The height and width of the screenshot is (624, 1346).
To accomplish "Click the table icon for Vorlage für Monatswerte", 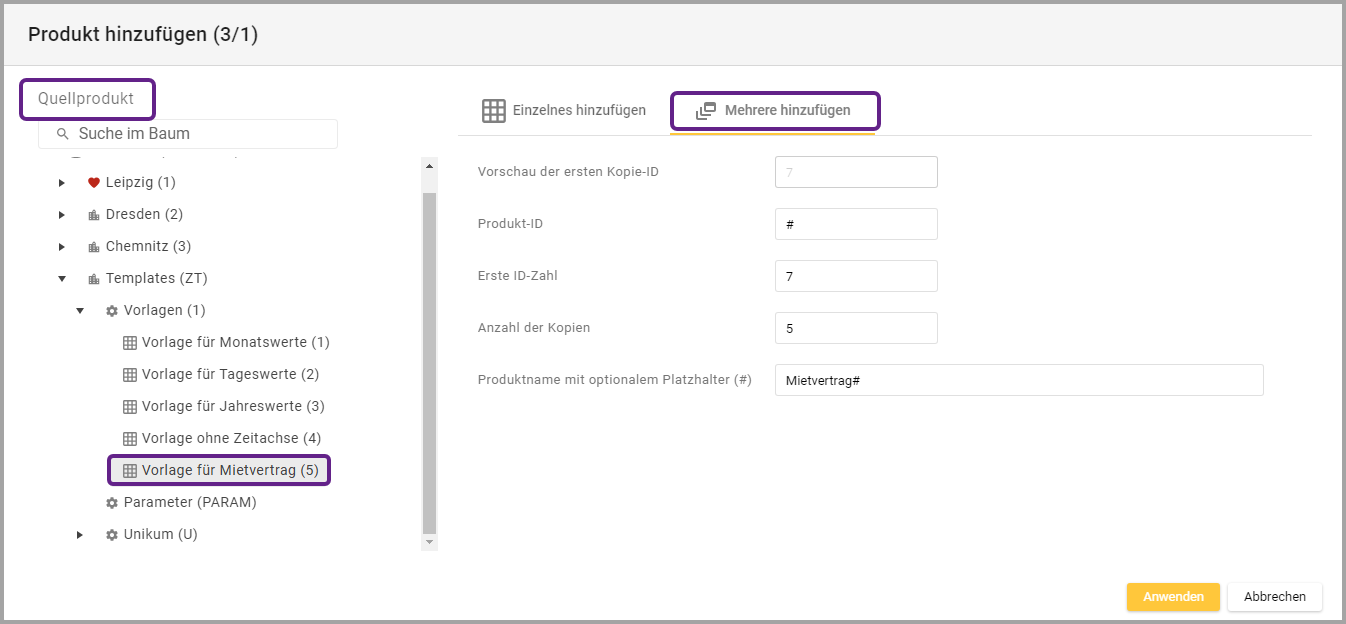I will (130, 343).
